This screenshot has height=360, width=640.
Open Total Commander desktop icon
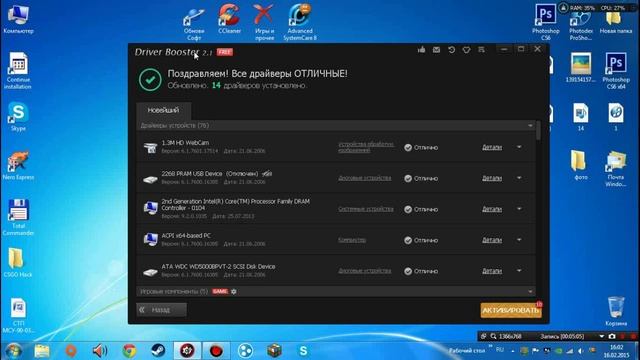coord(18,217)
